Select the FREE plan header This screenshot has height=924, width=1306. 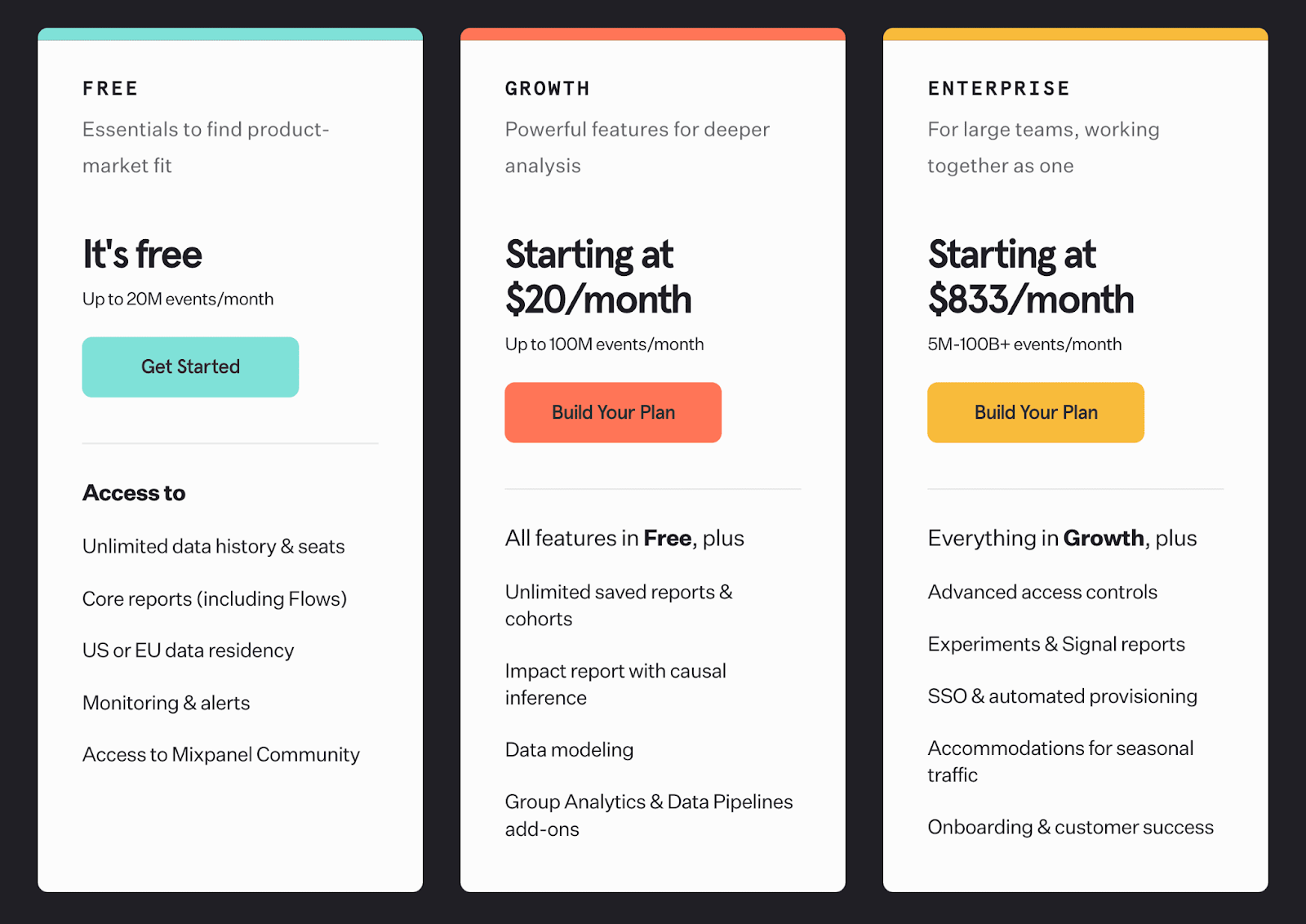pos(110,88)
